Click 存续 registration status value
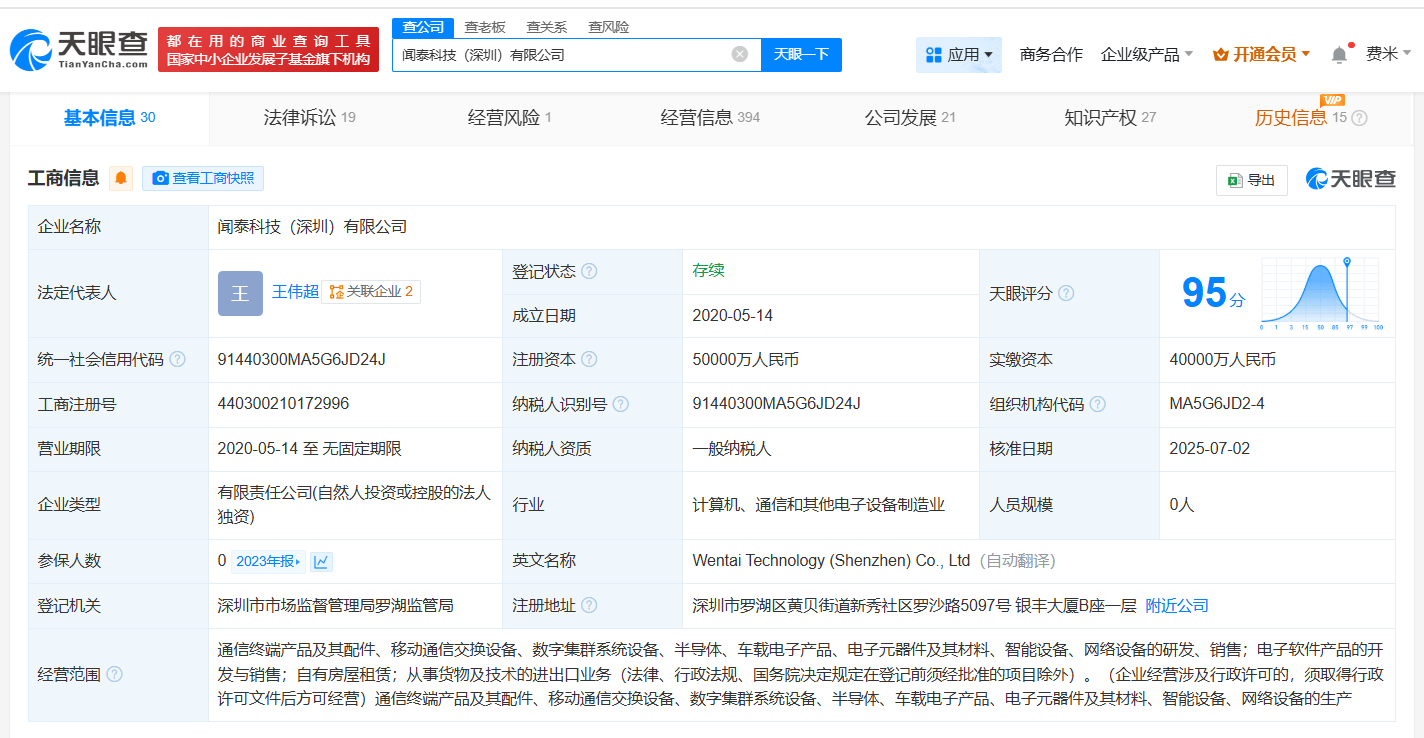1424x738 pixels. pos(709,270)
